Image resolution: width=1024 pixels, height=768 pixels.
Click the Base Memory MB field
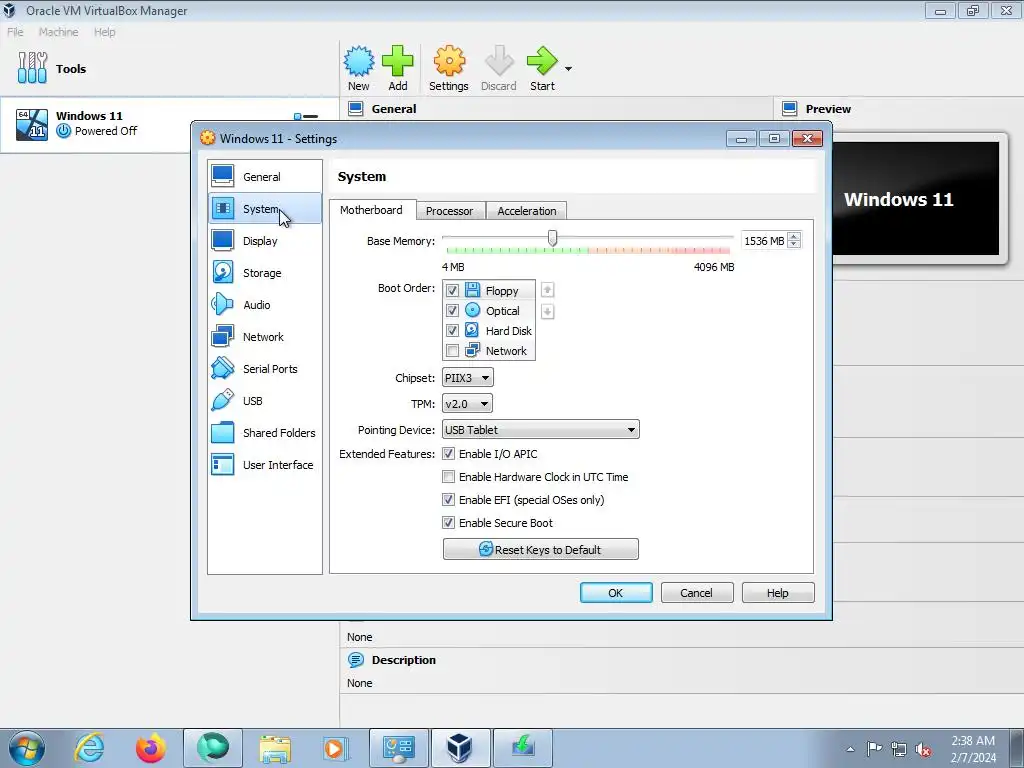pos(764,241)
